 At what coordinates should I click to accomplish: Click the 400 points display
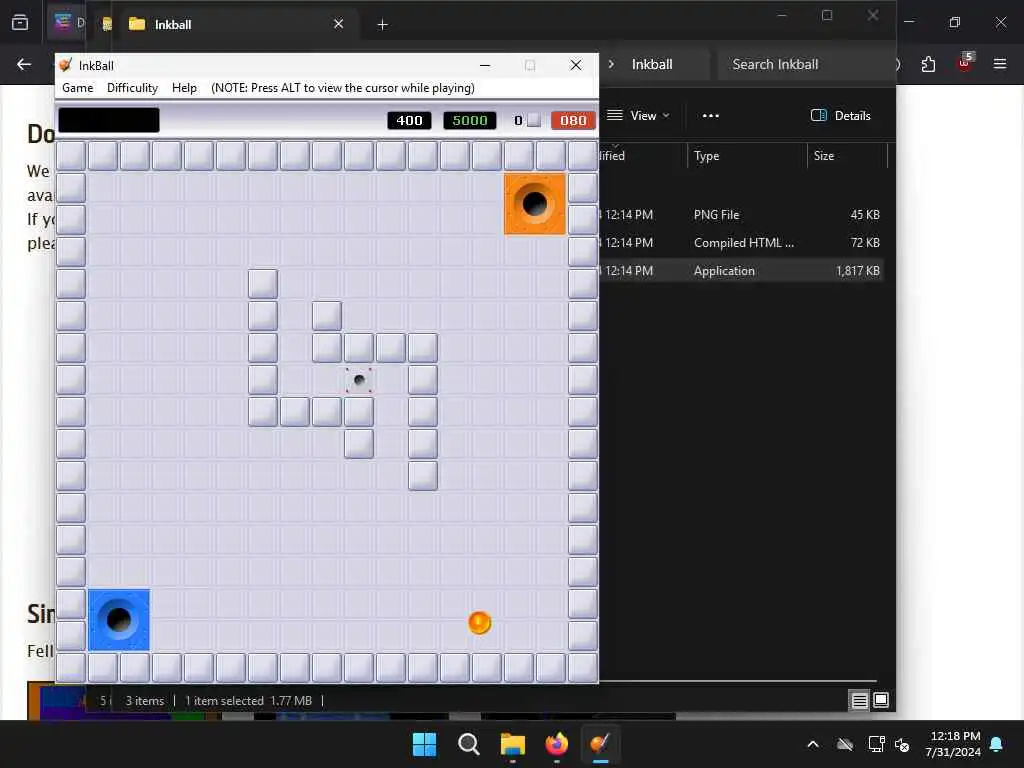409,120
